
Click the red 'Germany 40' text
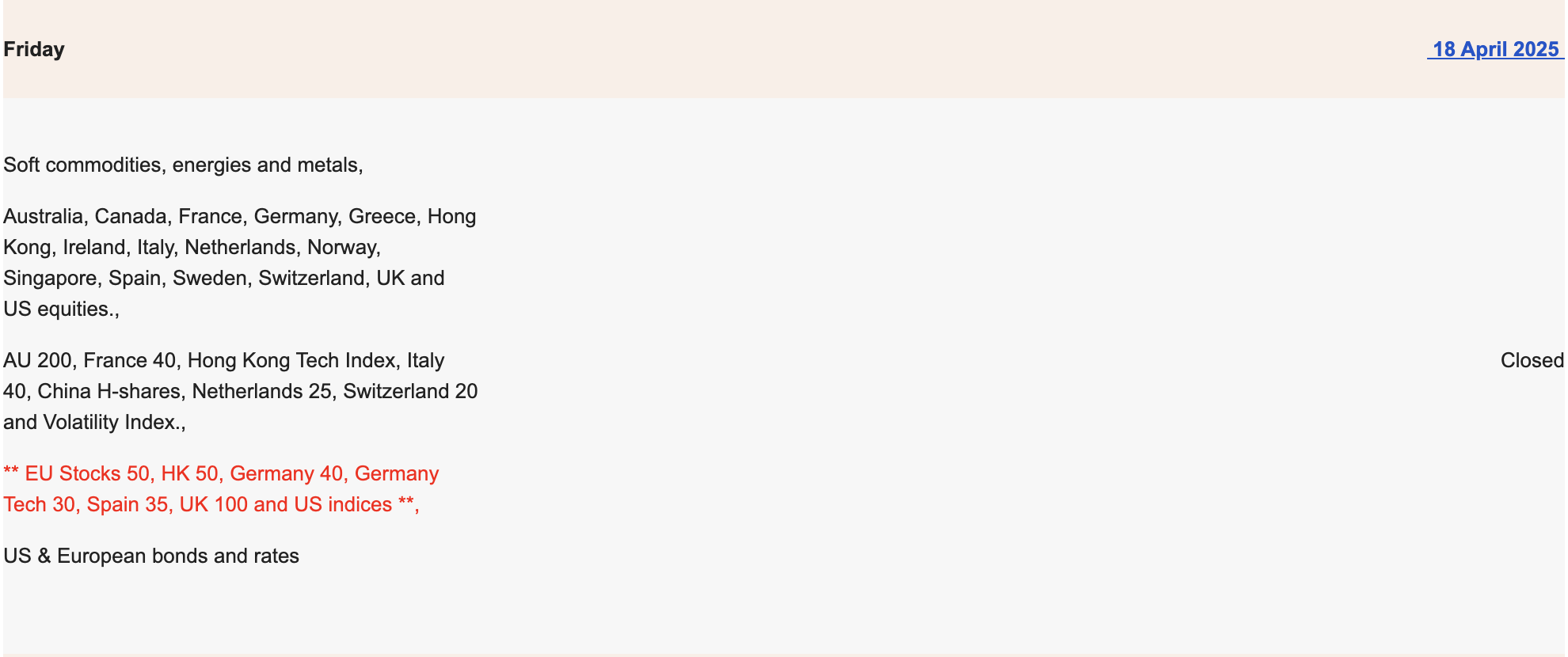[x=286, y=473]
